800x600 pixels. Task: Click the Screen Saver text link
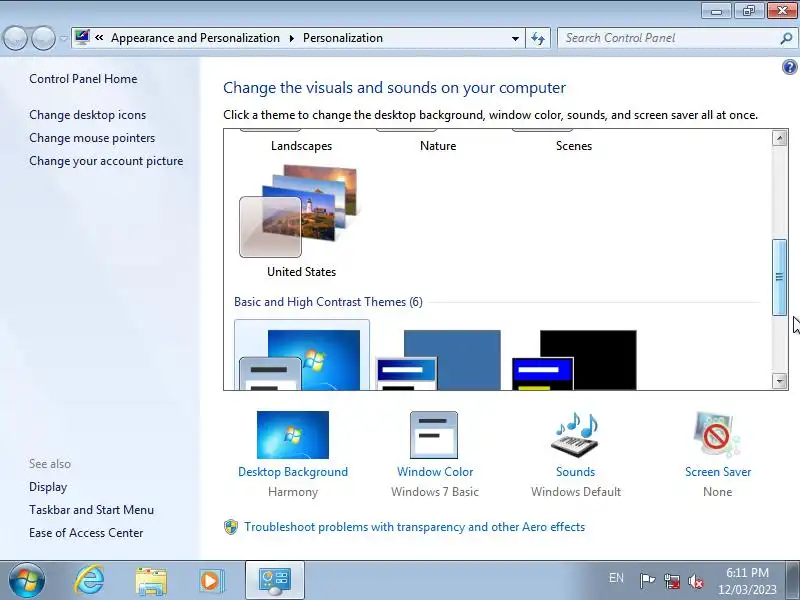[x=718, y=472]
